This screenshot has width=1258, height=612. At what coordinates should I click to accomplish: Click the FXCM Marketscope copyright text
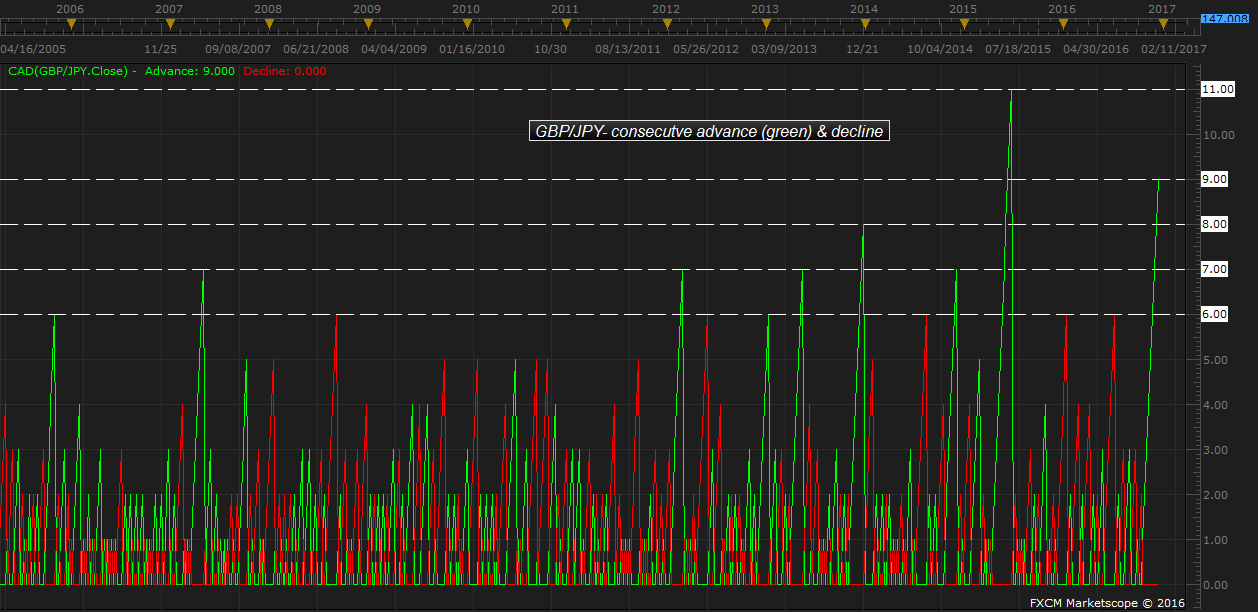pyautogui.click(x=1107, y=602)
